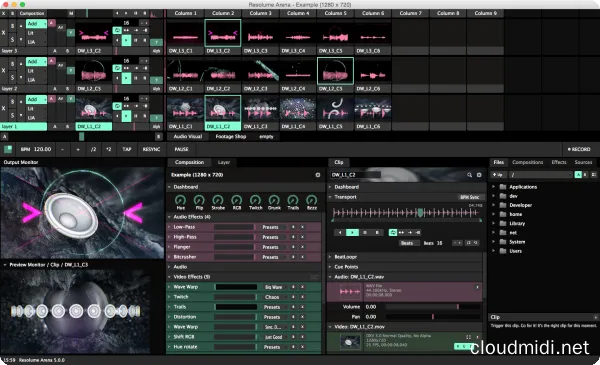Click the A/B crossfader handle
The width and height of the screenshot is (600, 365).
point(82,137)
